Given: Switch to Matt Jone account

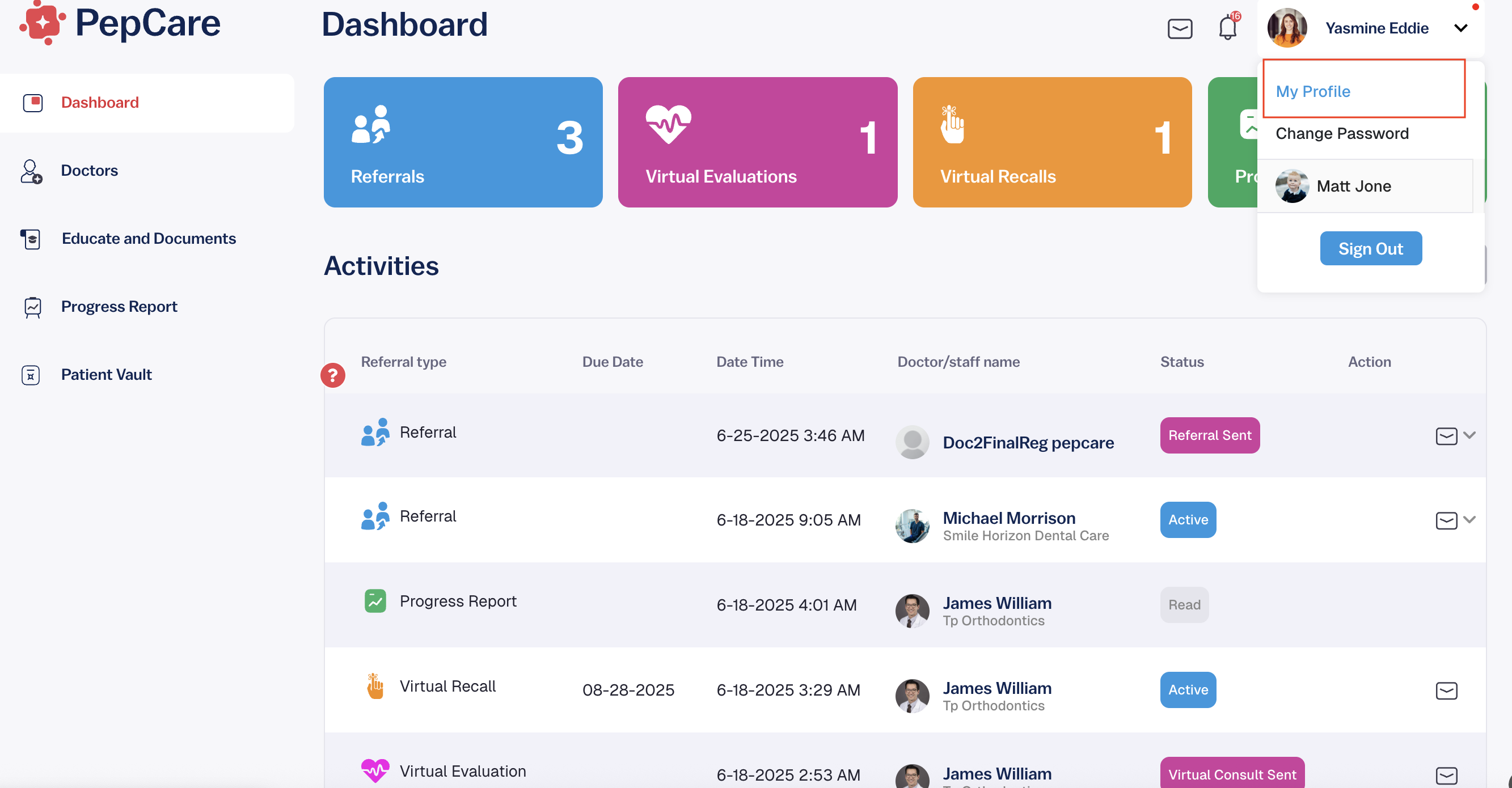Looking at the screenshot, I should pyautogui.click(x=1365, y=186).
